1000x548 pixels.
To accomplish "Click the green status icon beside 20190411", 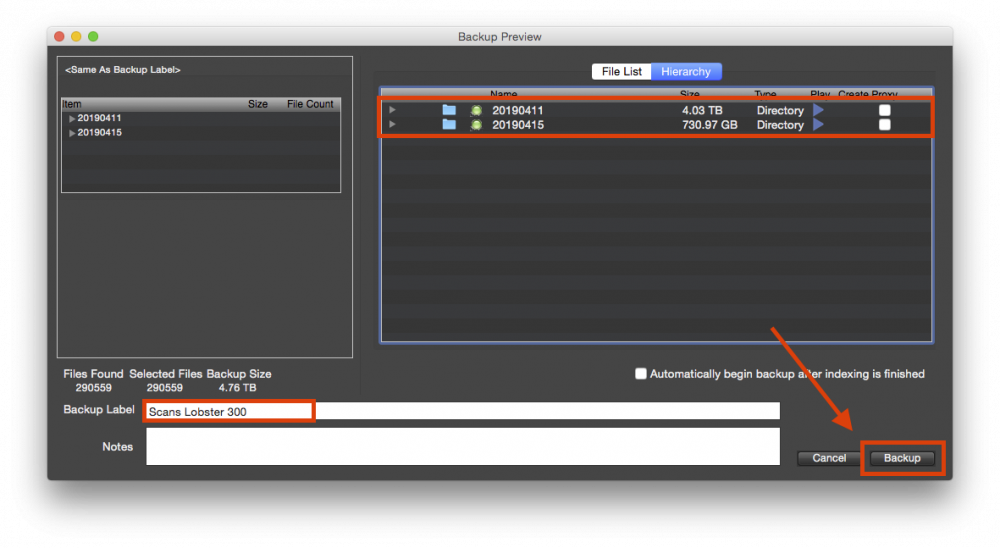I will (x=477, y=110).
